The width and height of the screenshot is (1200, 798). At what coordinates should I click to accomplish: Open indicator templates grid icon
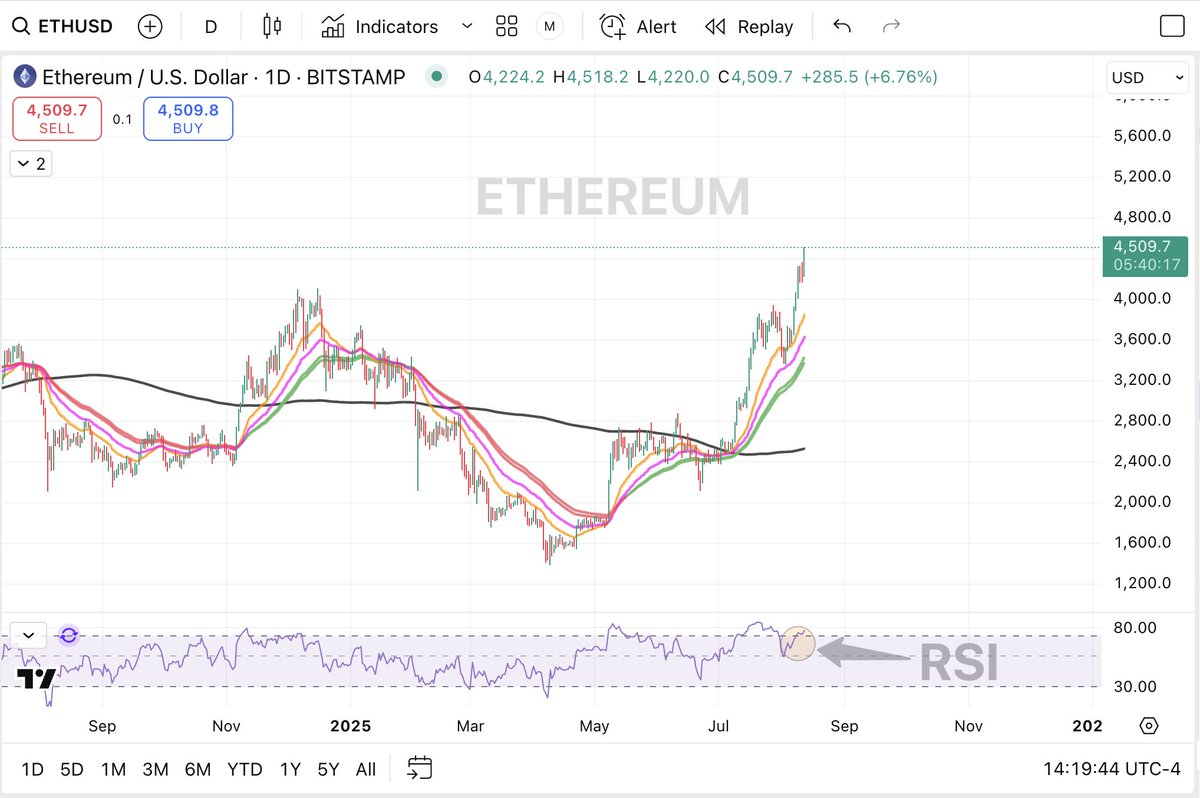tap(507, 26)
